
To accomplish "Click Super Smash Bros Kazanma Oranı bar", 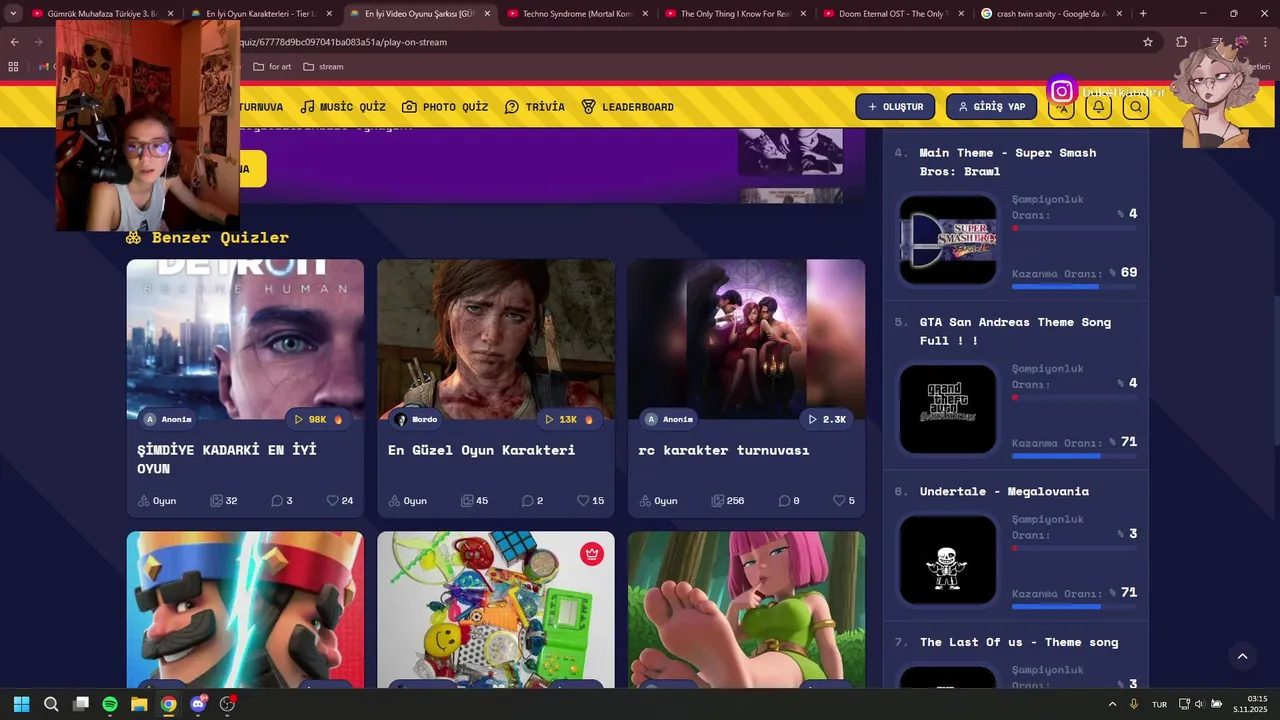I will [1074, 287].
